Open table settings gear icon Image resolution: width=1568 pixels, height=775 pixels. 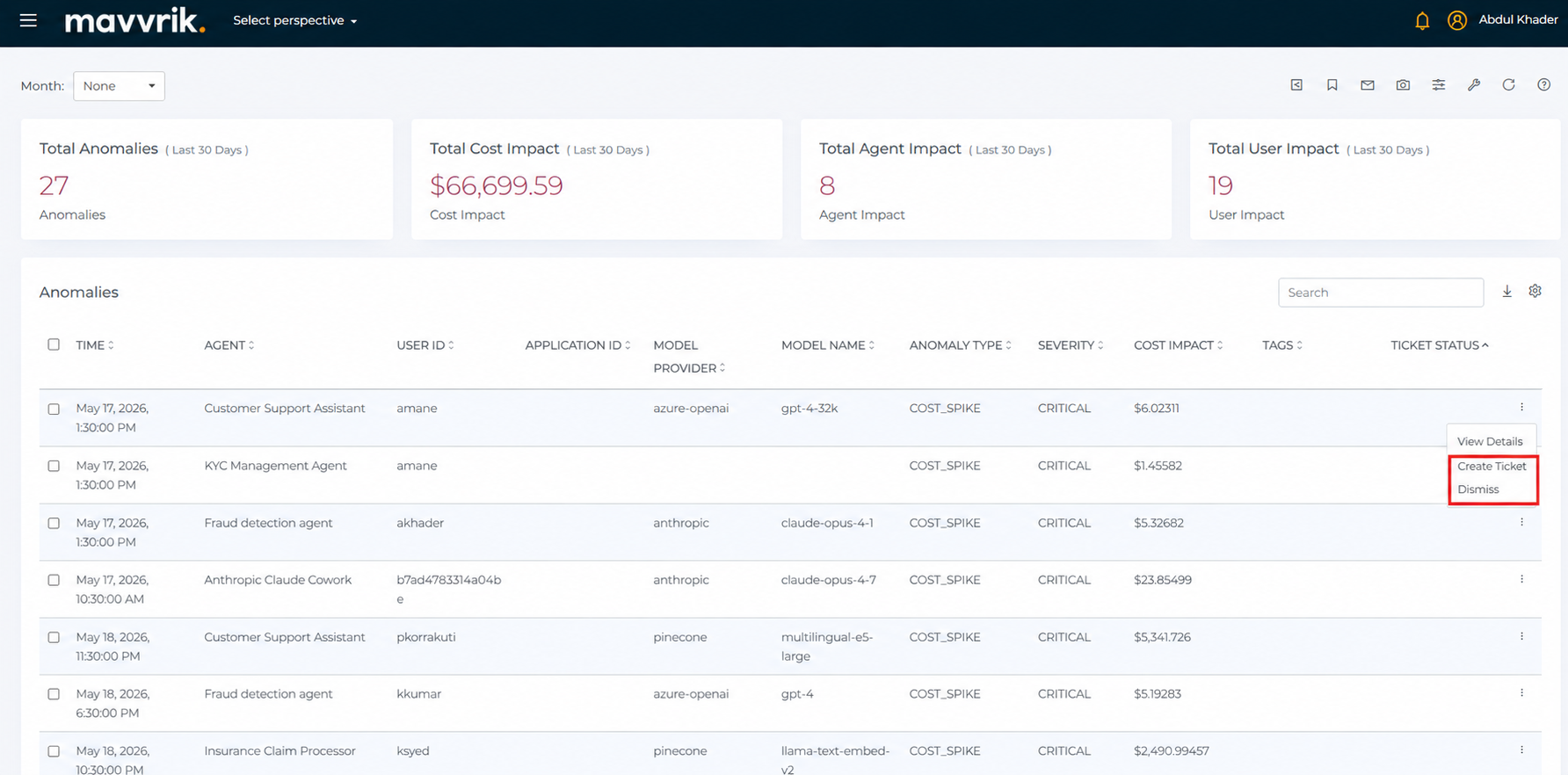click(1535, 291)
